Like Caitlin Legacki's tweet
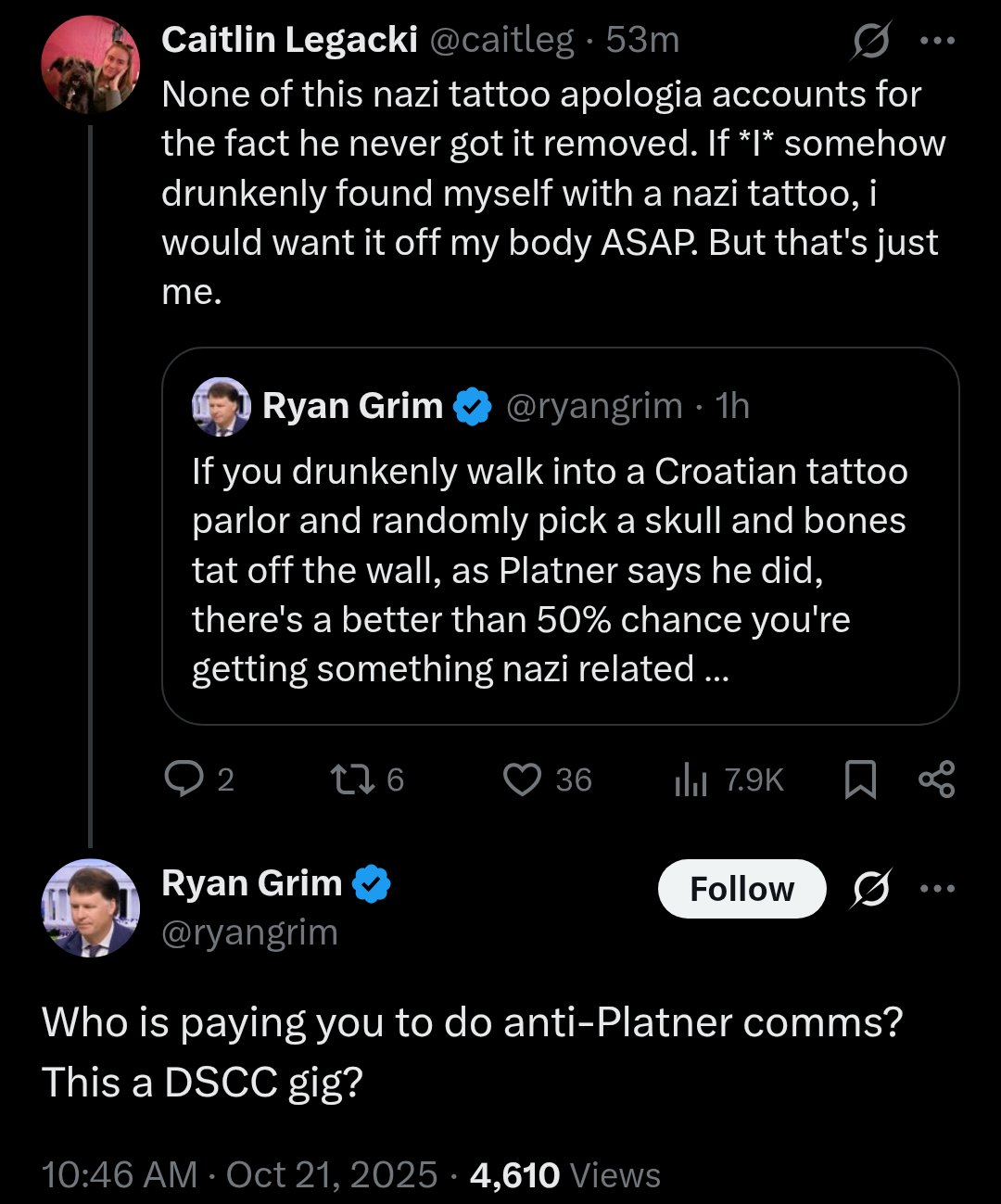 click(x=547, y=779)
